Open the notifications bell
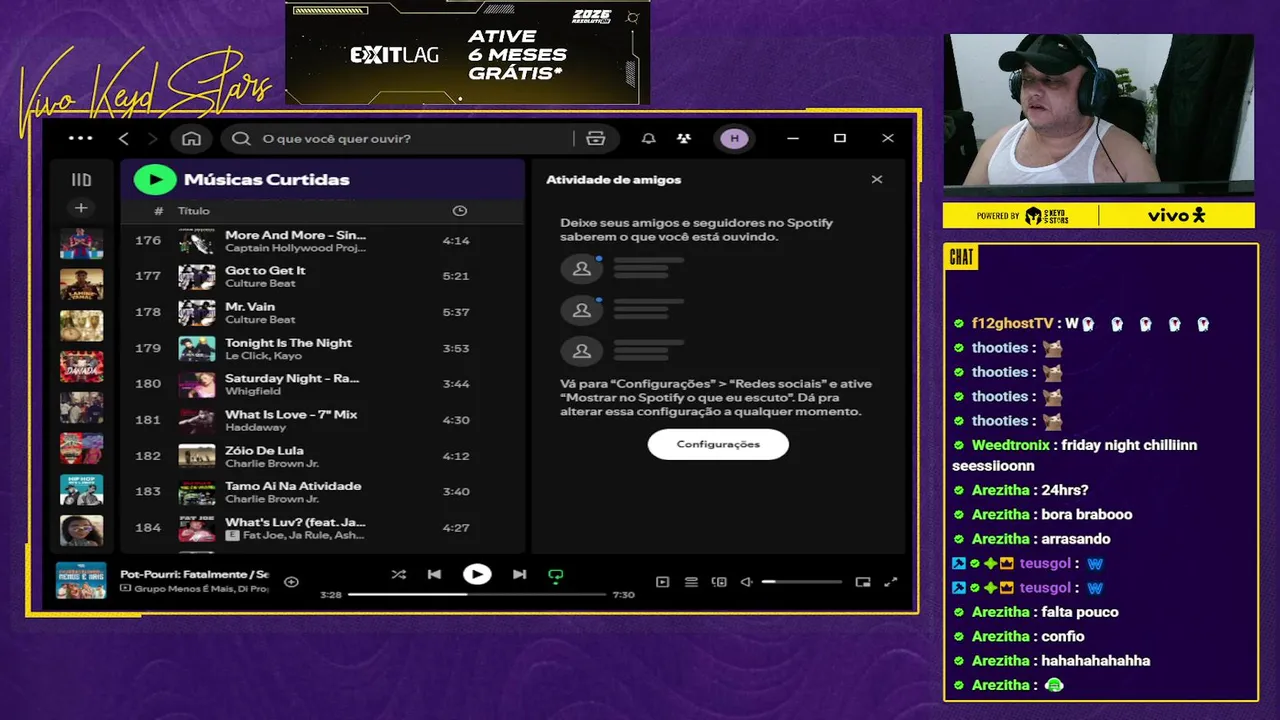This screenshot has height=720, width=1280. pos(649,138)
